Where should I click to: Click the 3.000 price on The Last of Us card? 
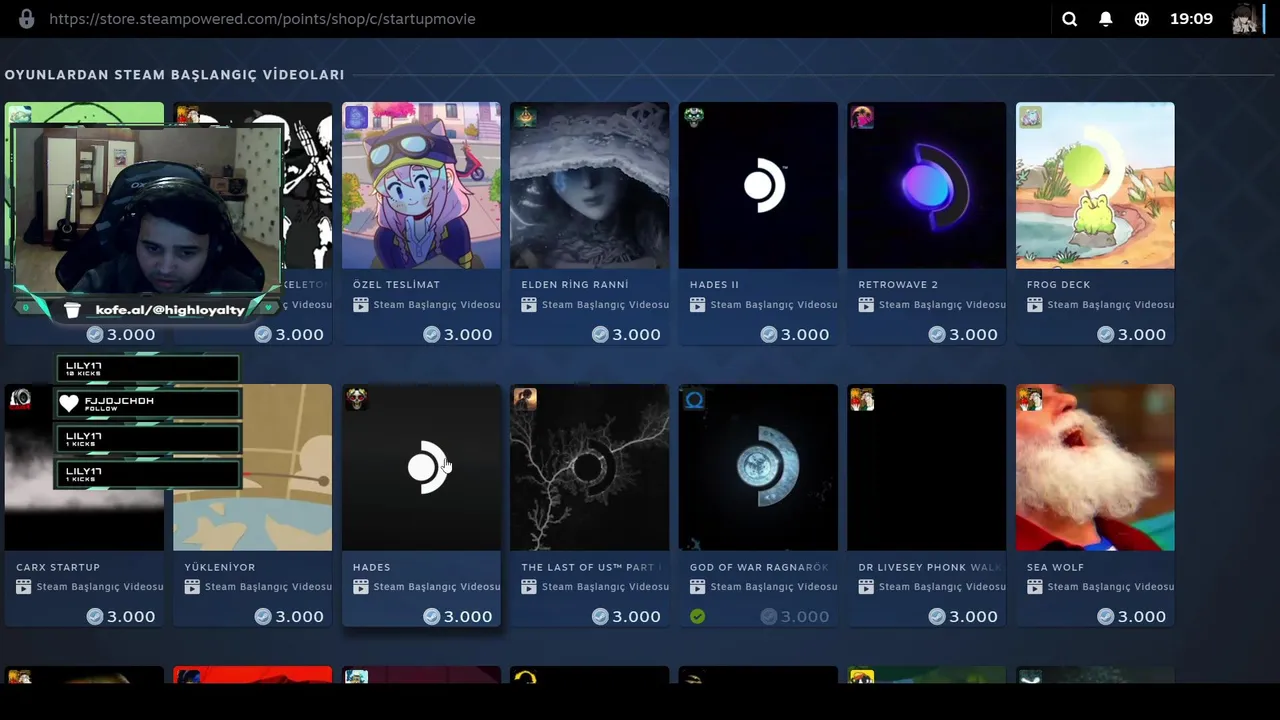[636, 617]
